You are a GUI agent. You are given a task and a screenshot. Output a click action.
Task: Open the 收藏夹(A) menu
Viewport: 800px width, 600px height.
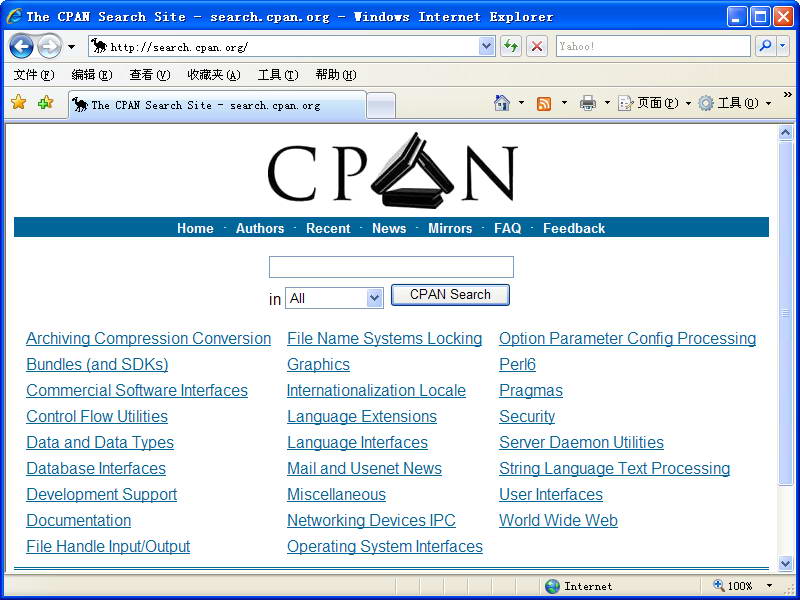click(x=214, y=75)
